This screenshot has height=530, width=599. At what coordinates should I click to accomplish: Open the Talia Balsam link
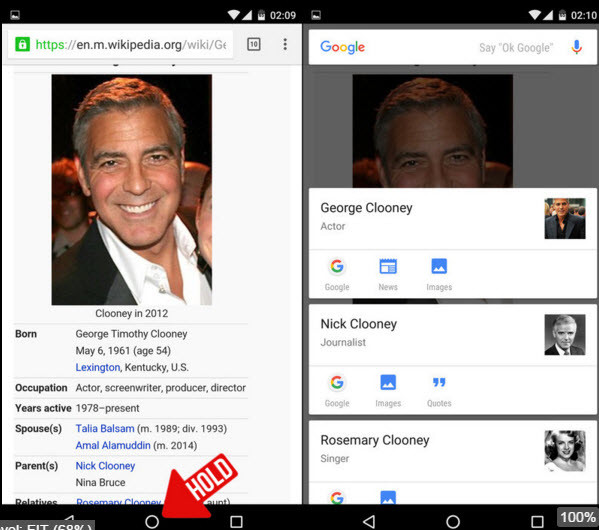pyautogui.click(x=105, y=428)
